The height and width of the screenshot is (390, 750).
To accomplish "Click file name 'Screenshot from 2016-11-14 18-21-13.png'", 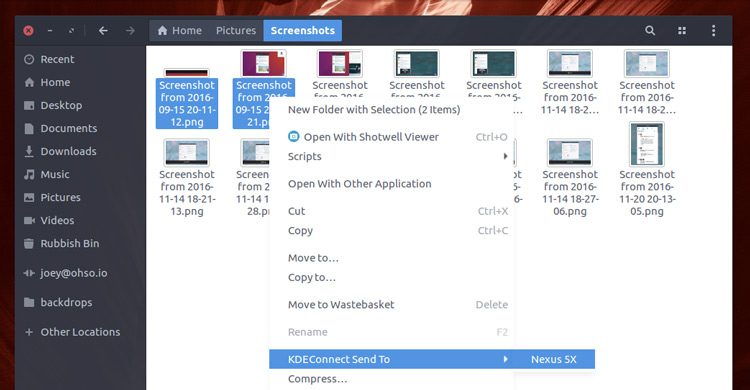I will [x=187, y=193].
